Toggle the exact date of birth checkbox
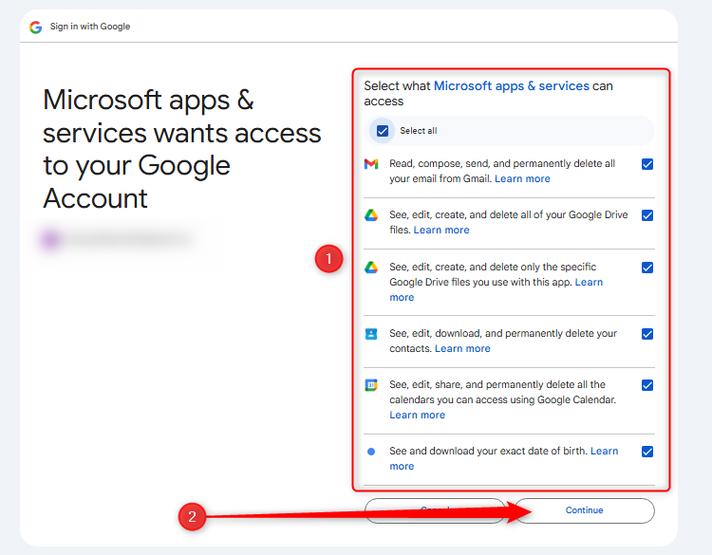 point(648,451)
